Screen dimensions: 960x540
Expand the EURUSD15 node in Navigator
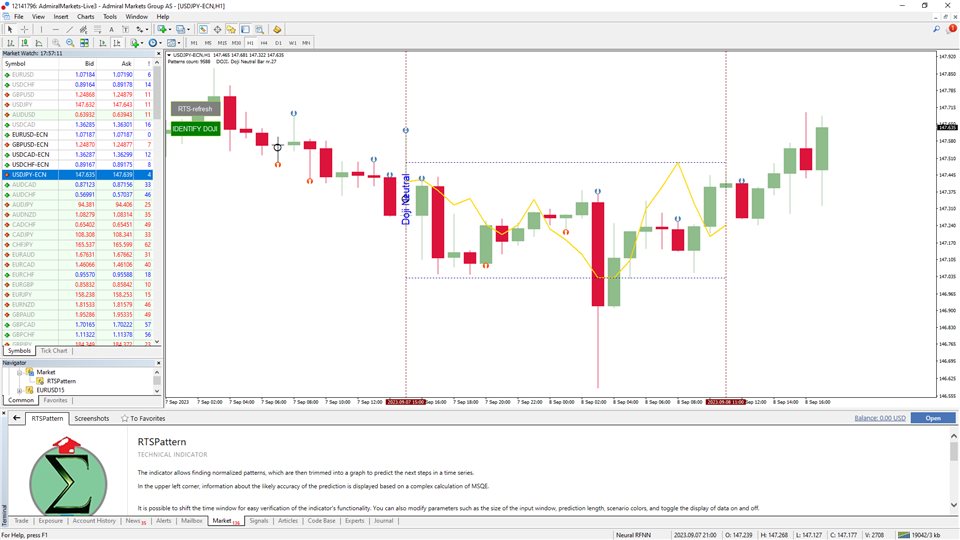tap(20, 390)
